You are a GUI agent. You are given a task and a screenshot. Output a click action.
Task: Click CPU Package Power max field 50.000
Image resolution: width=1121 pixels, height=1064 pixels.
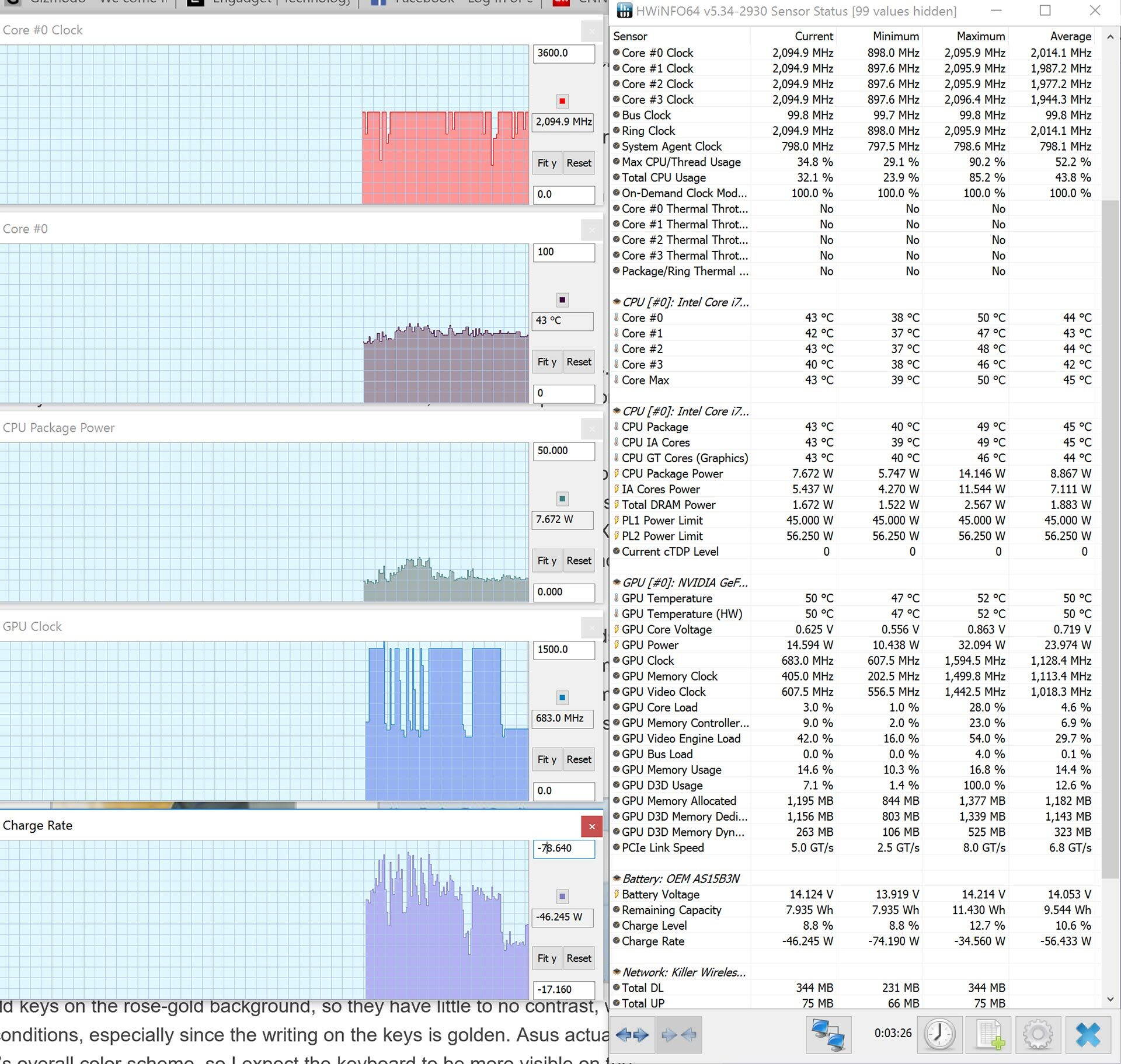point(564,451)
